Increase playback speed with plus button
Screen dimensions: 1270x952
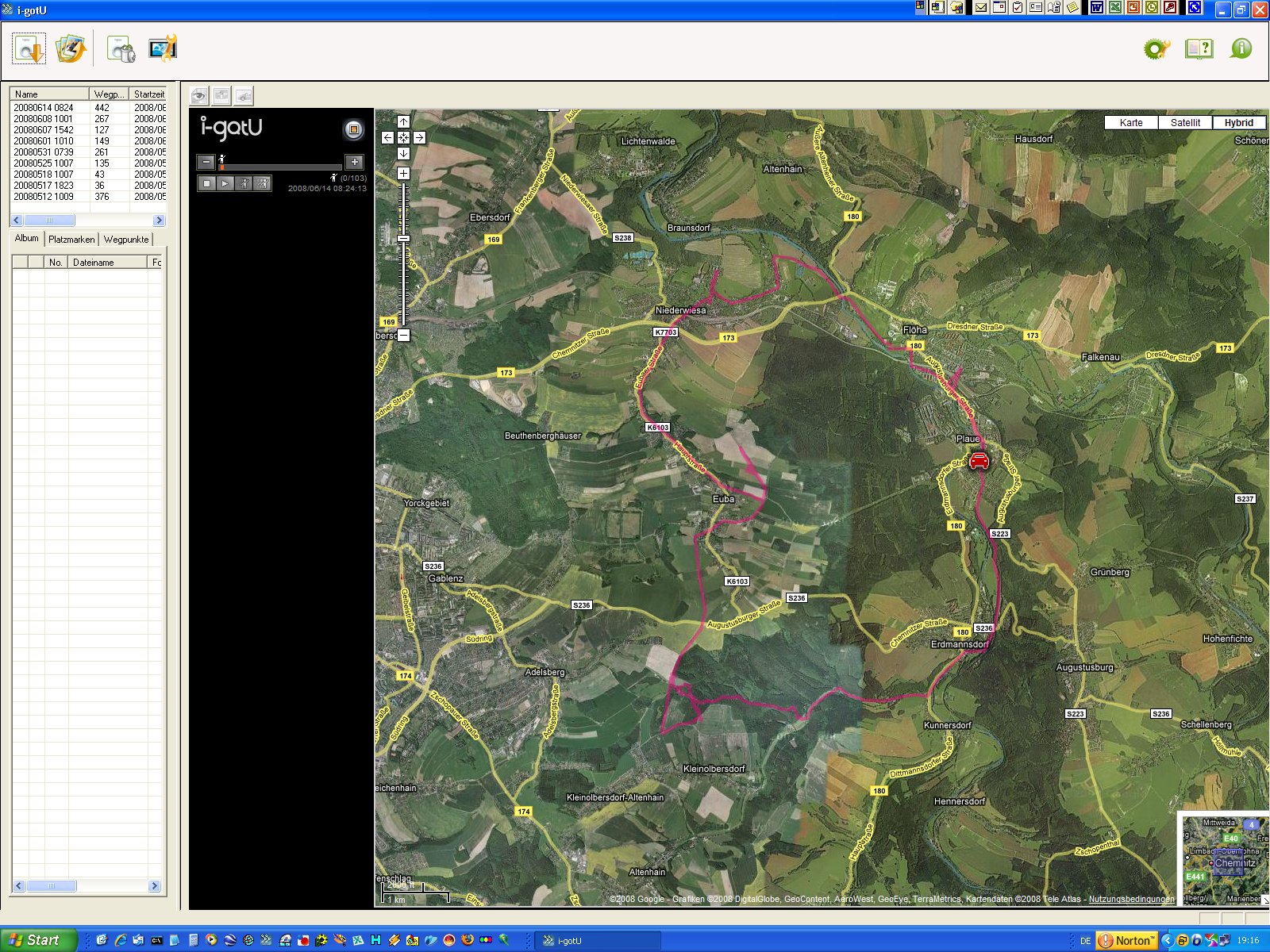pos(355,162)
